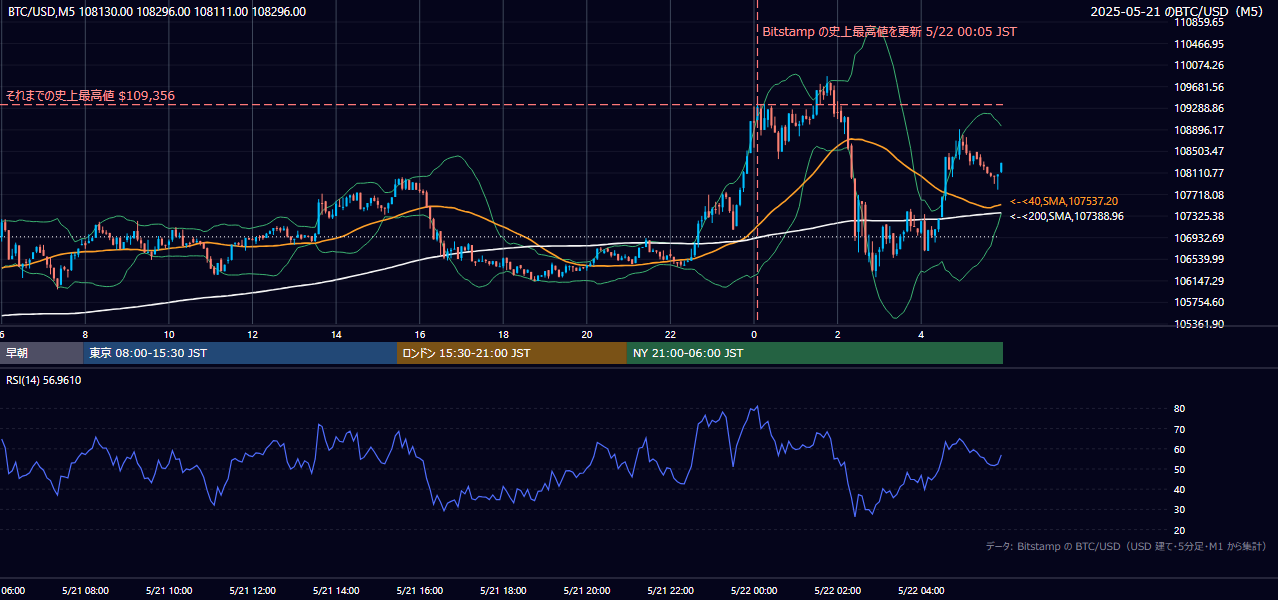Viewport: 1278px width, 600px height.
Task: Click RSI axis level 80
Action: [x=1179, y=409]
